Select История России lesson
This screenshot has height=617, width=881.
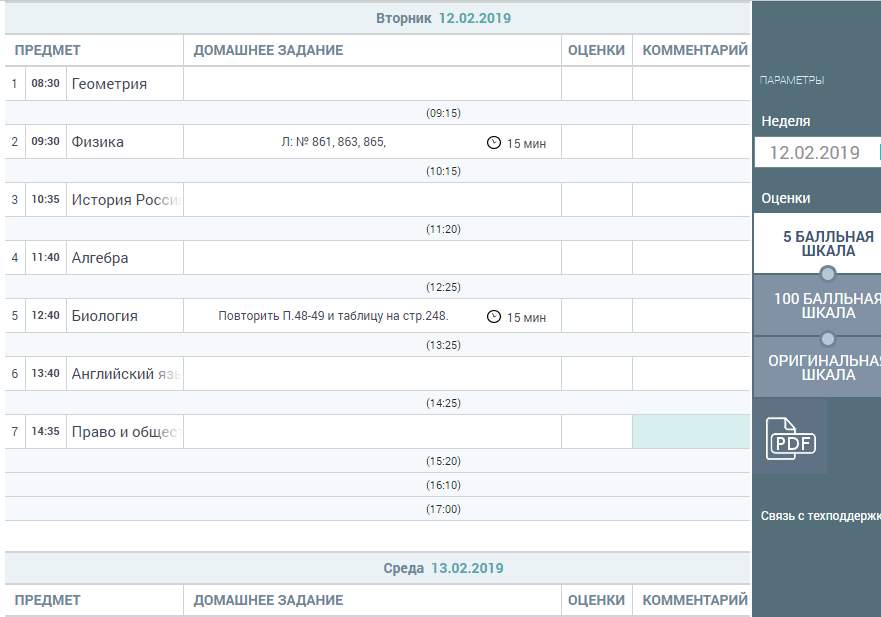tap(125, 200)
